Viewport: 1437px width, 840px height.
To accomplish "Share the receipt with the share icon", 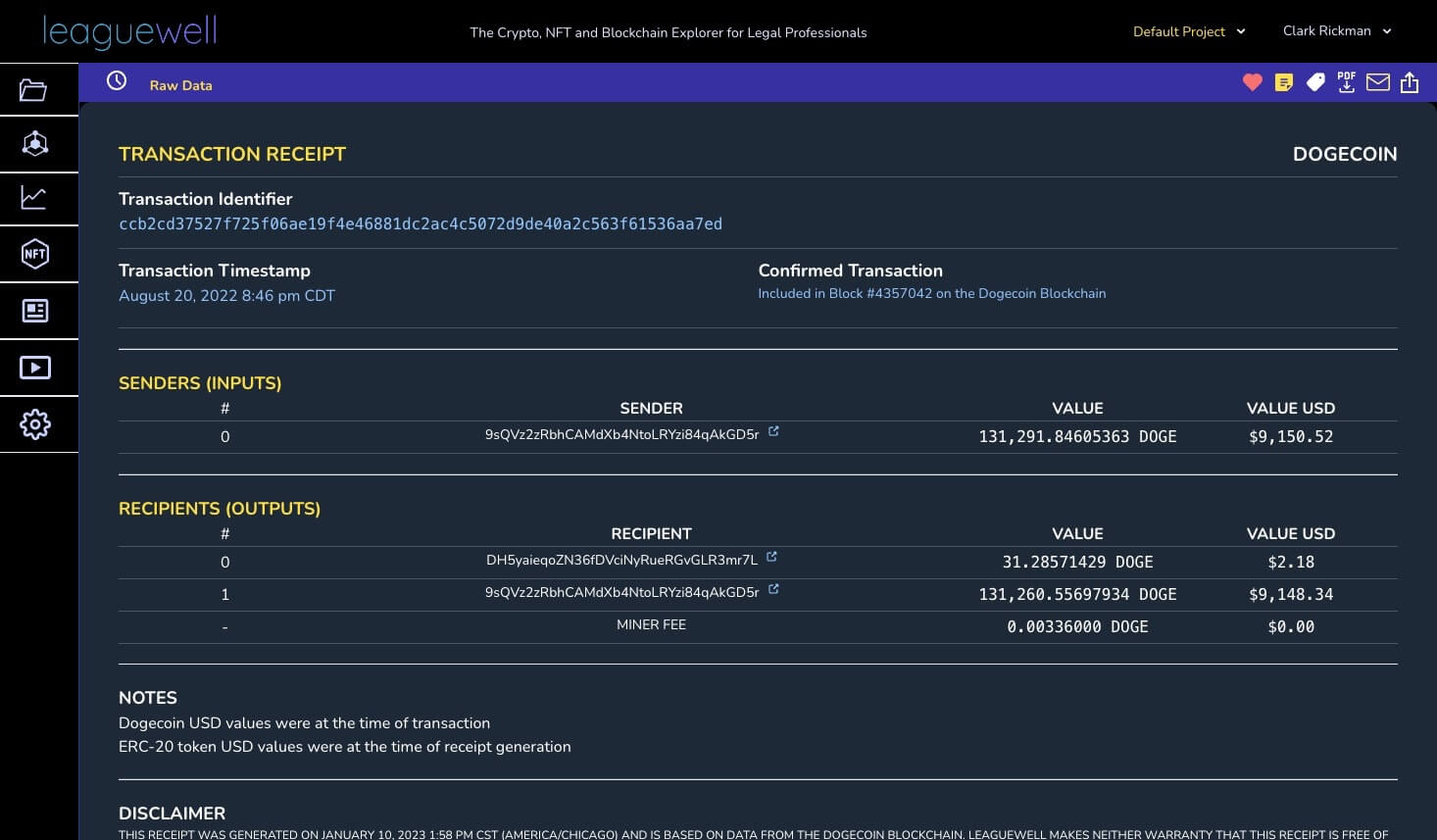I will (x=1410, y=82).
